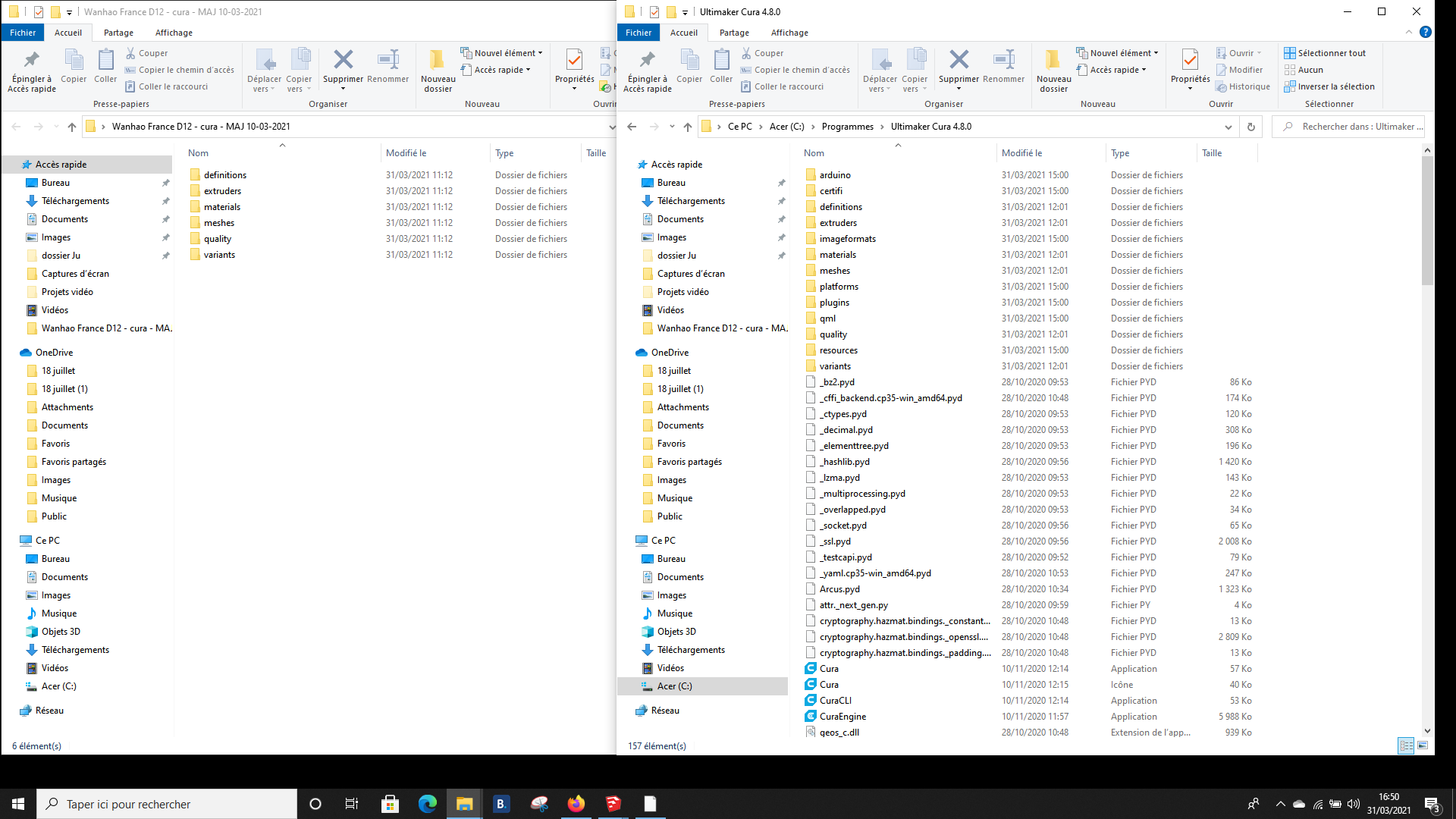Collapse the ribbon with the chevron arrow

click(x=1409, y=32)
